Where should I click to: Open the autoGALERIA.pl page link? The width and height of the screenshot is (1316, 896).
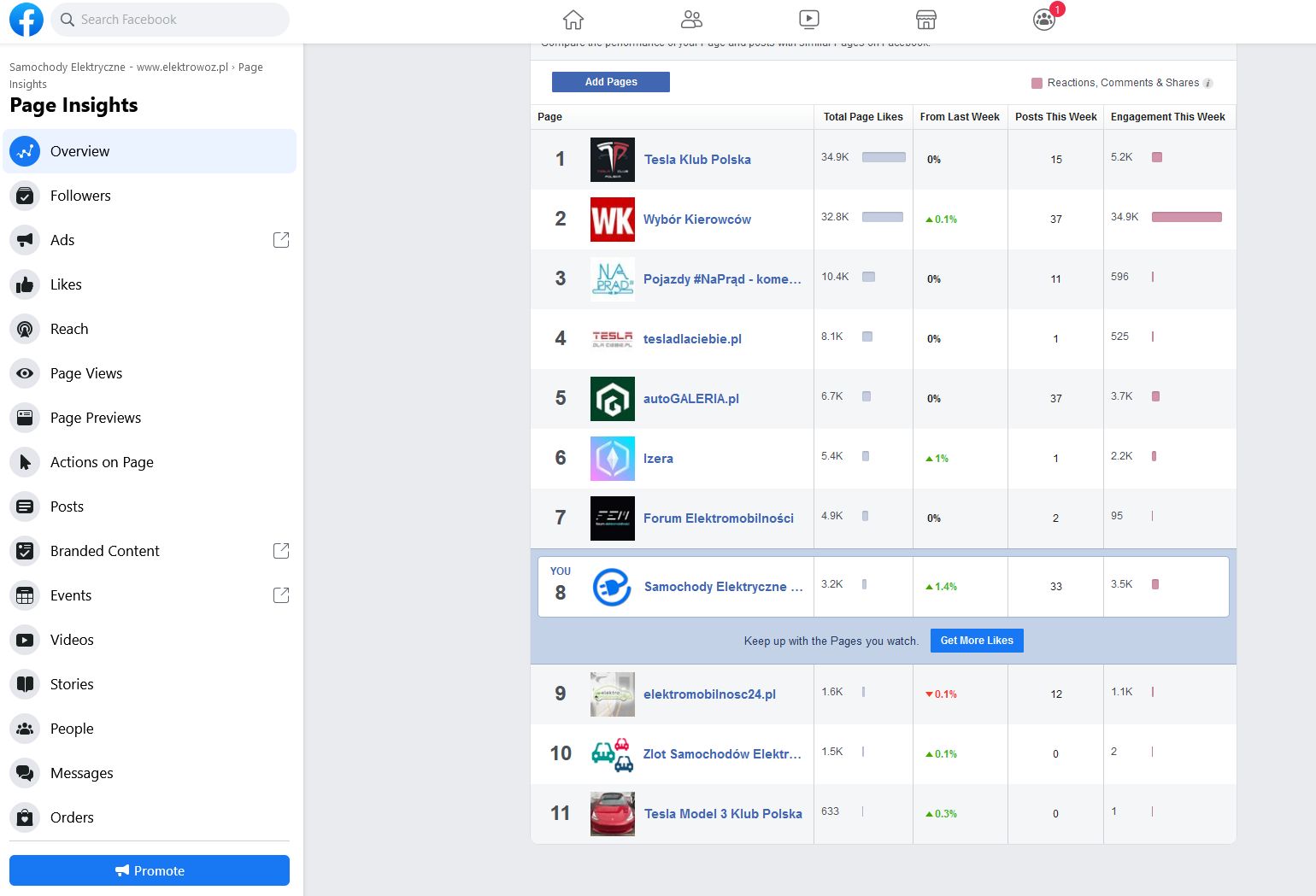pos(691,399)
